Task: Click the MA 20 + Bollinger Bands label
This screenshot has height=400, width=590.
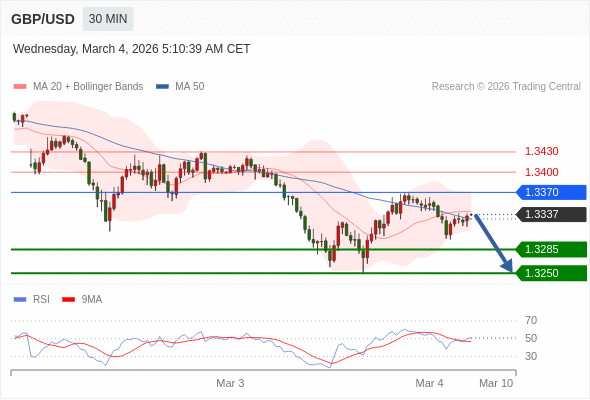Action: point(88,87)
